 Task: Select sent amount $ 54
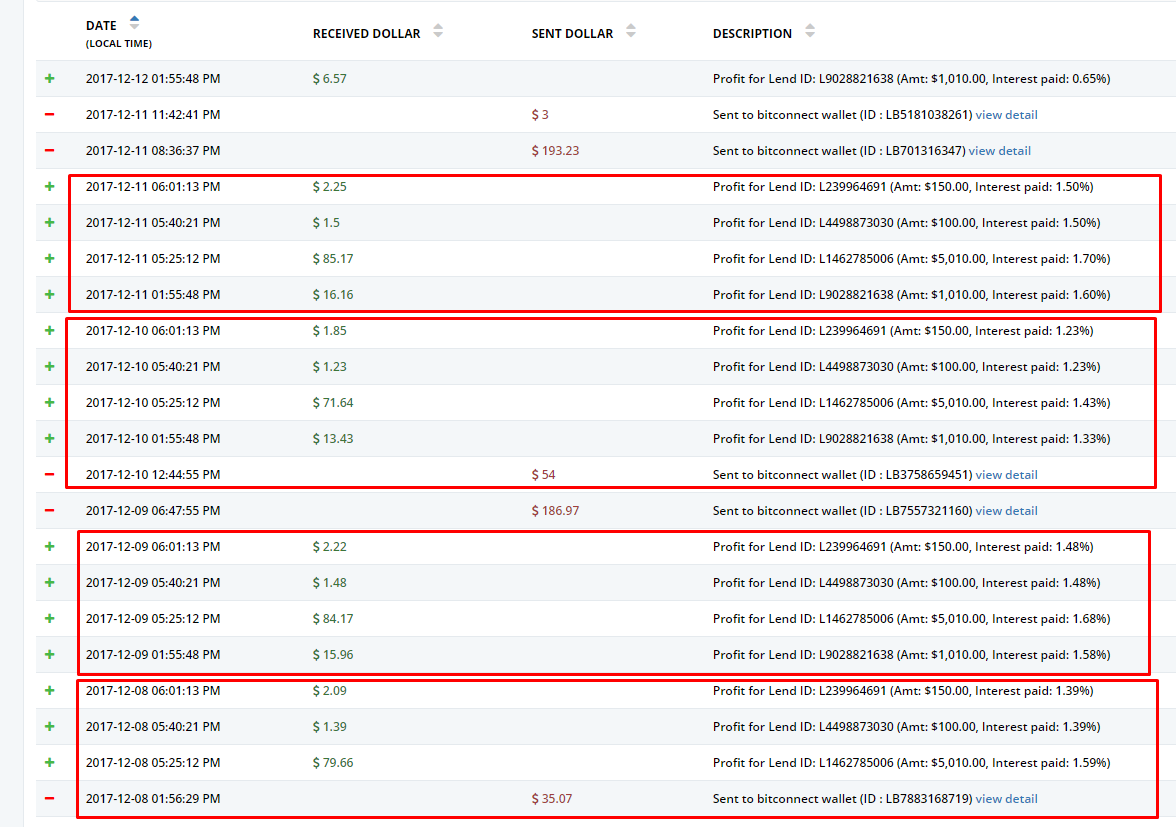[x=544, y=475]
